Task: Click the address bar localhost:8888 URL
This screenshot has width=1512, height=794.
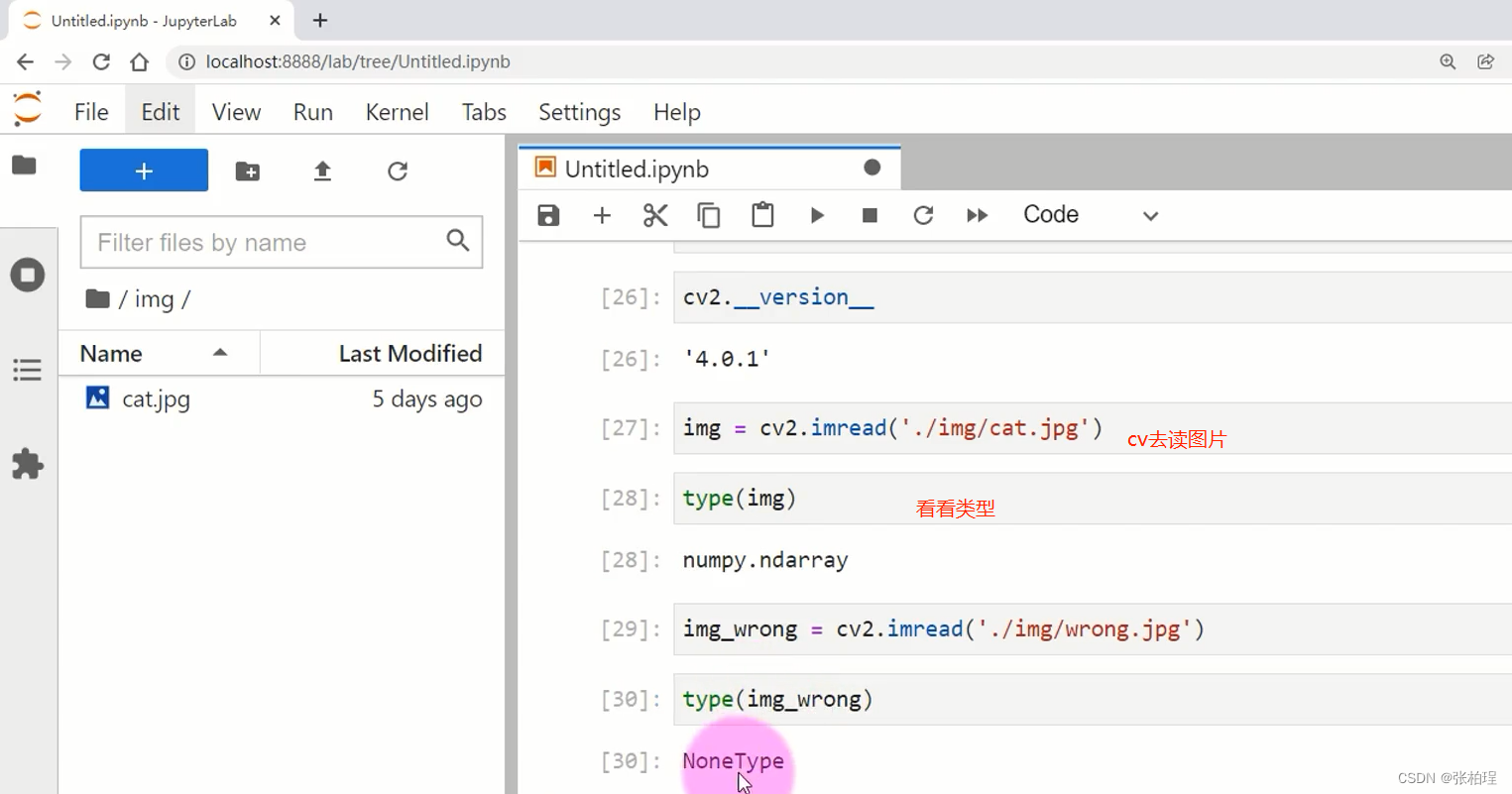Action: (358, 61)
